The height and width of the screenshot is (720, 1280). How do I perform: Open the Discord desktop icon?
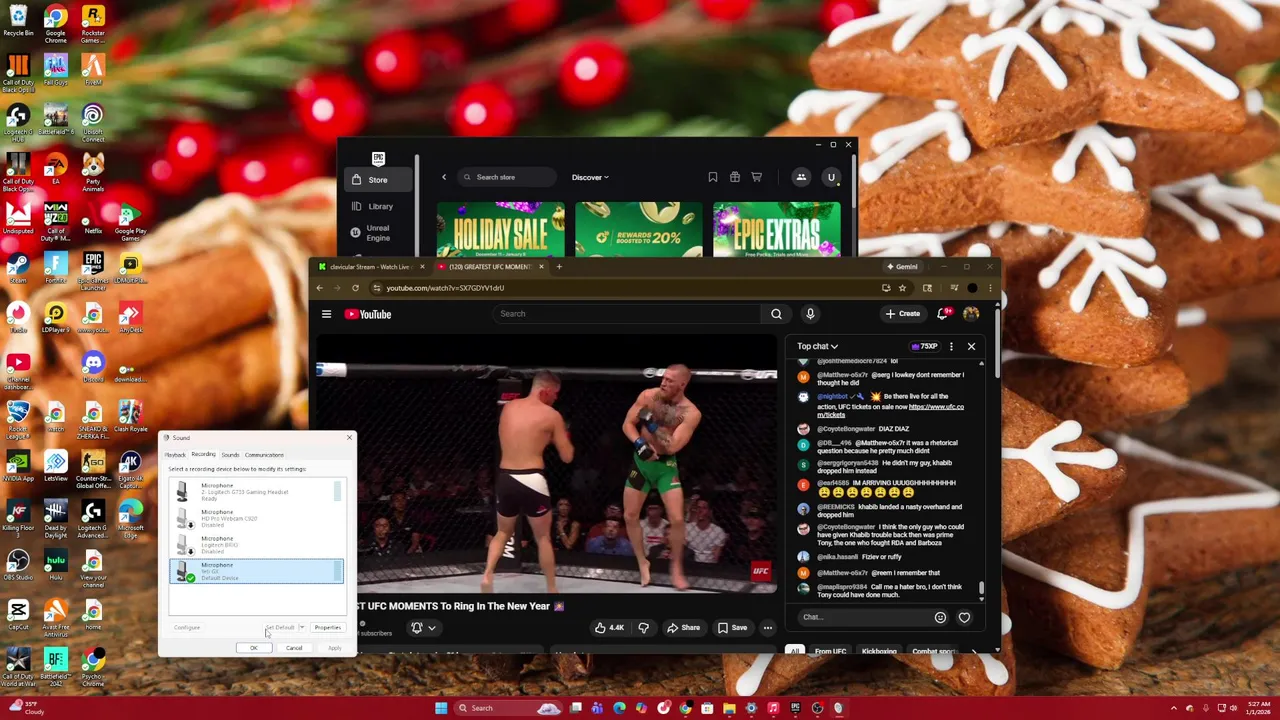92,367
